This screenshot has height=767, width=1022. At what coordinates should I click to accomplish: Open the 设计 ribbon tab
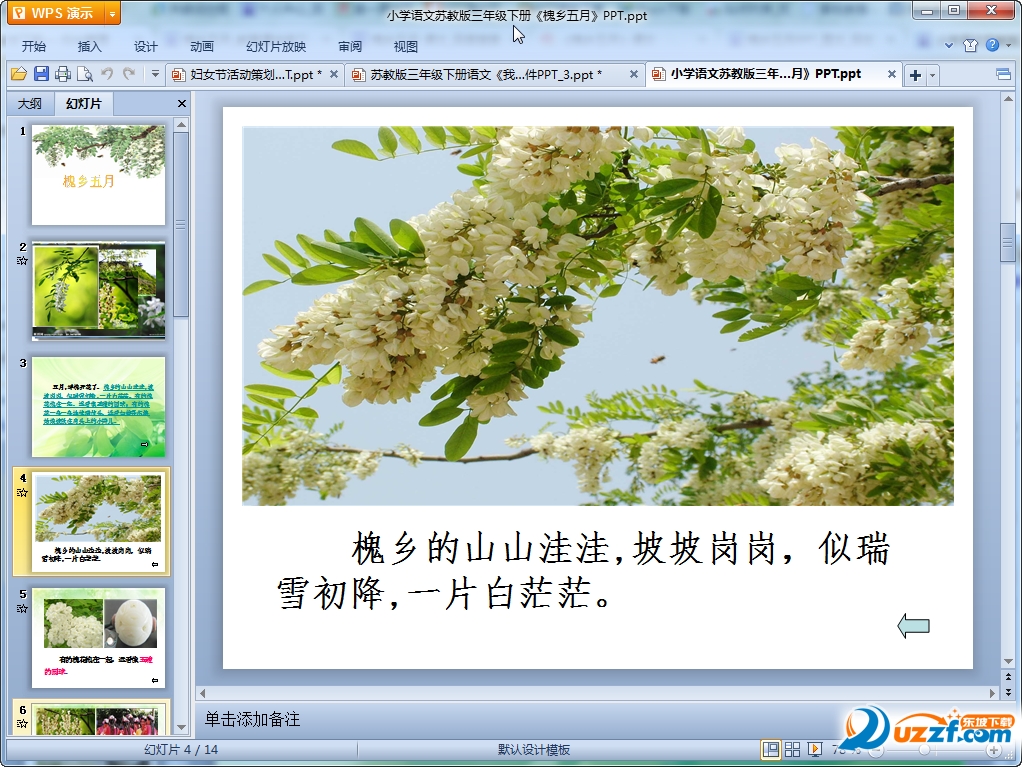click(145, 46)
